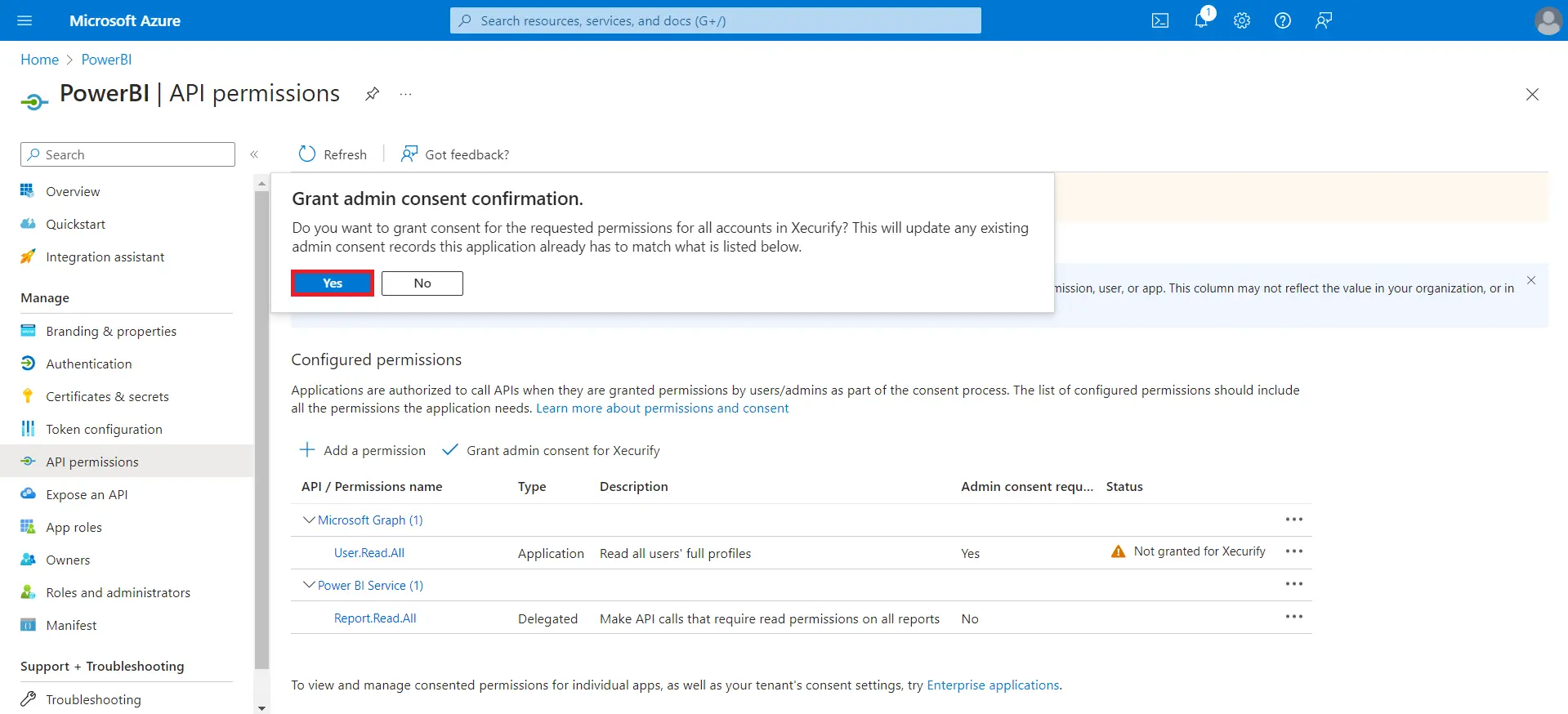The width and height of the screenshot is (1568, 714).
Task: Open Microsoft Graph row ellipsis menu
Action: (x=1294, y=520)
